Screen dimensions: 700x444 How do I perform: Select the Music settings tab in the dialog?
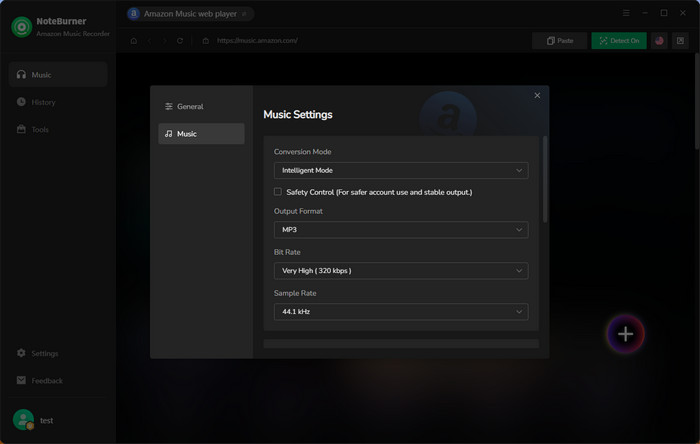201,133
